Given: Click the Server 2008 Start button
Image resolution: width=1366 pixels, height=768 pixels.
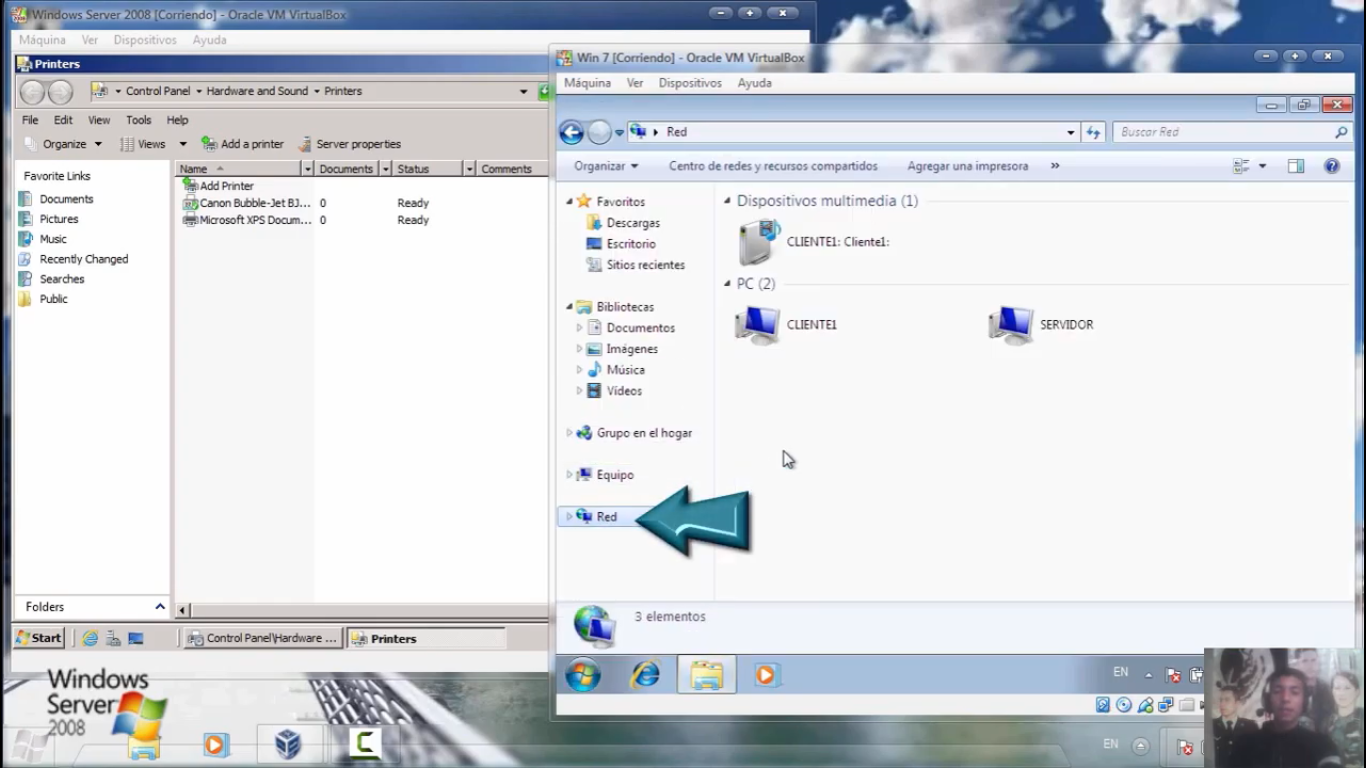Looking at the screenshot, I should (x=39, y=638).
